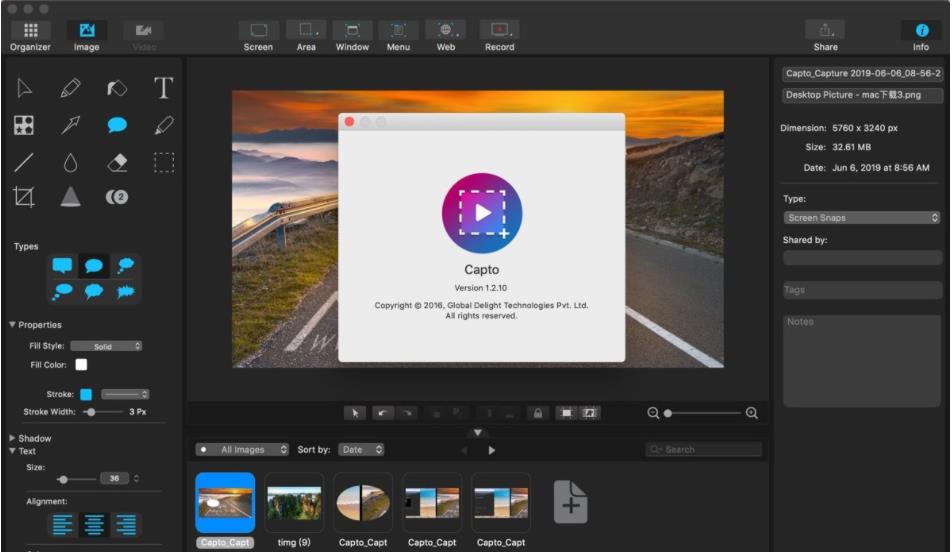The height and width of the screenshot is (552, 952).
Task: Set text alignment to right
Action: click(x=126, y=525)
